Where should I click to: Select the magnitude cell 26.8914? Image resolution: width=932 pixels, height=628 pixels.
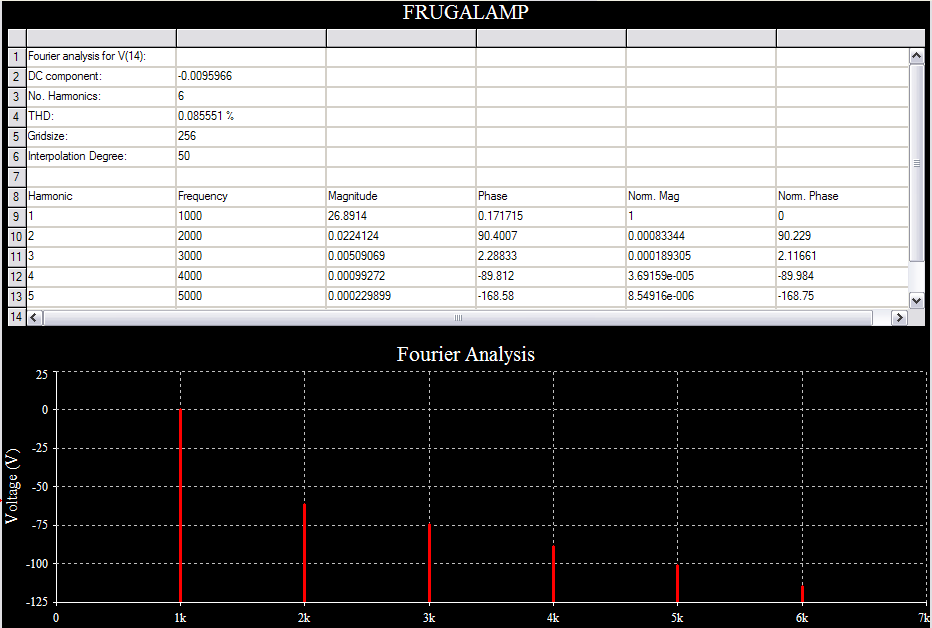pyautogui.click(x=401, y=217)
